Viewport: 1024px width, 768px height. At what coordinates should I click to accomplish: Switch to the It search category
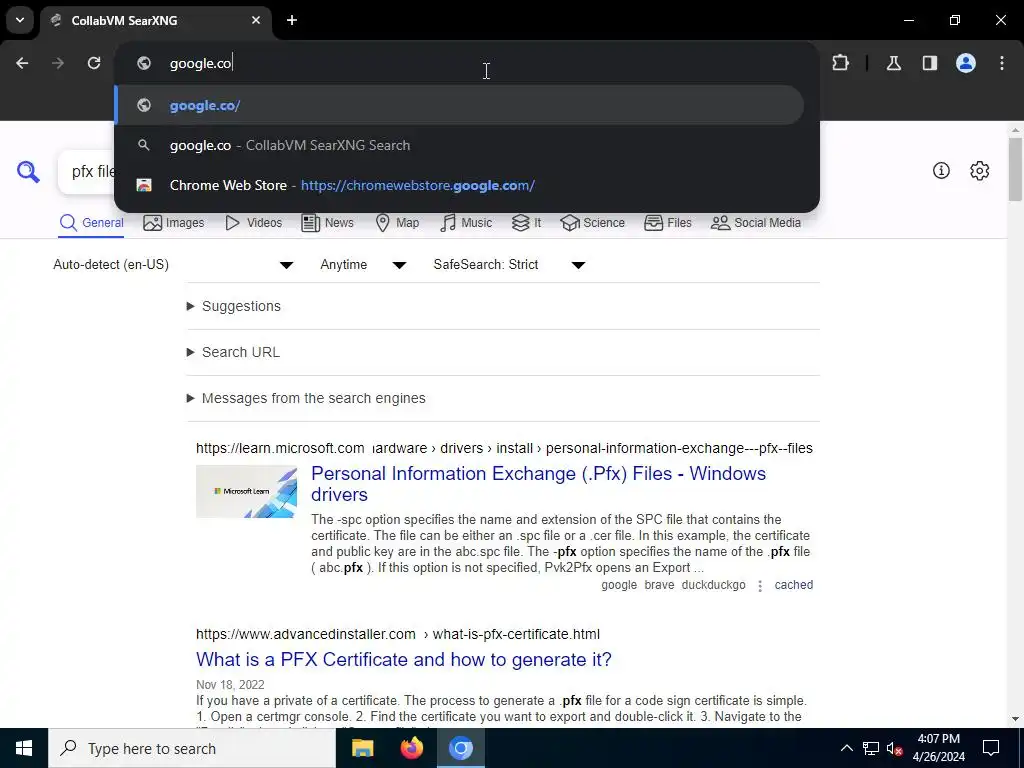(526, 223)
